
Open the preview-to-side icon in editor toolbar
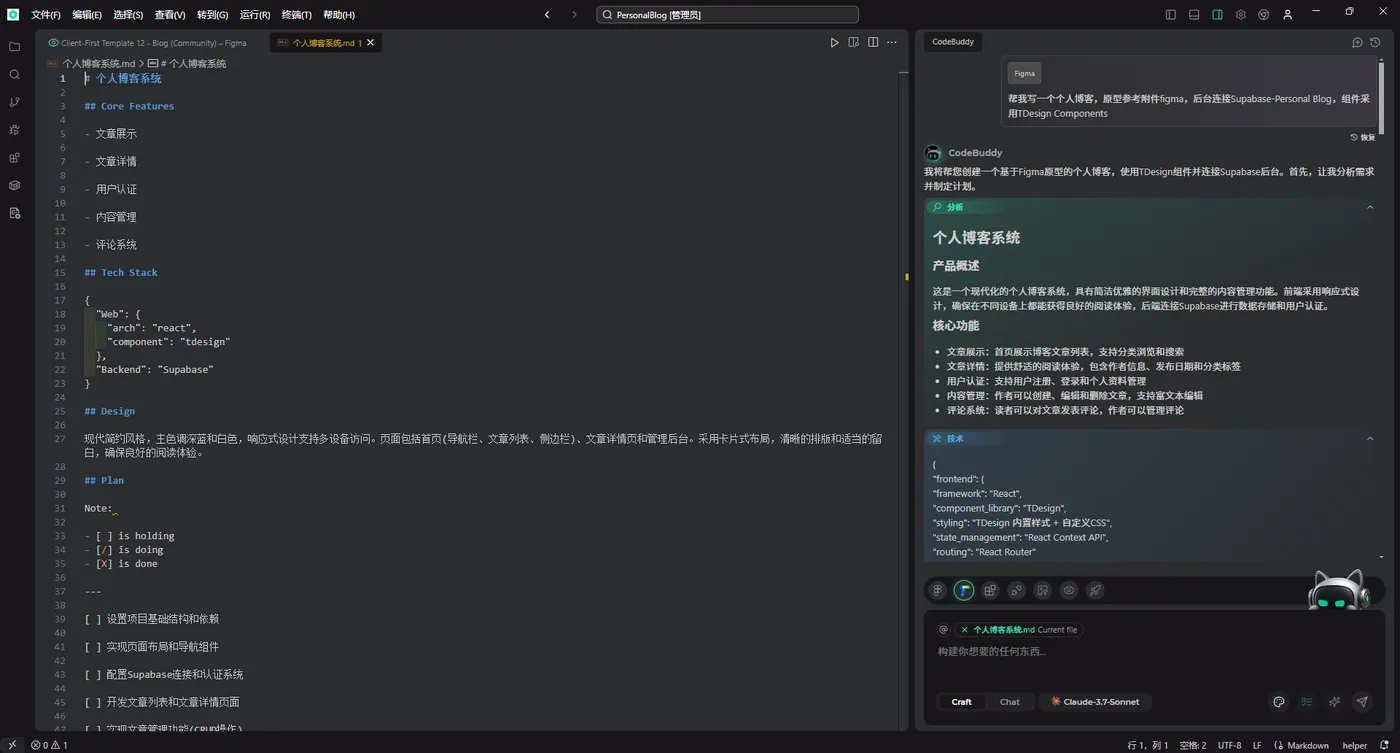pos(854,43)
